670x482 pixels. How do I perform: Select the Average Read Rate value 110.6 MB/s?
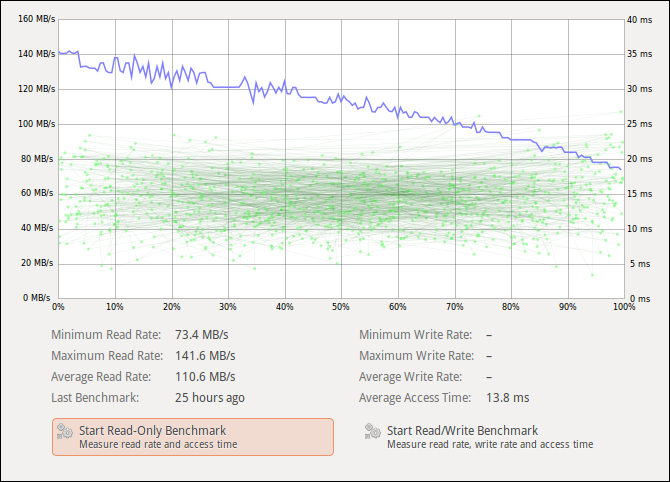205,376
